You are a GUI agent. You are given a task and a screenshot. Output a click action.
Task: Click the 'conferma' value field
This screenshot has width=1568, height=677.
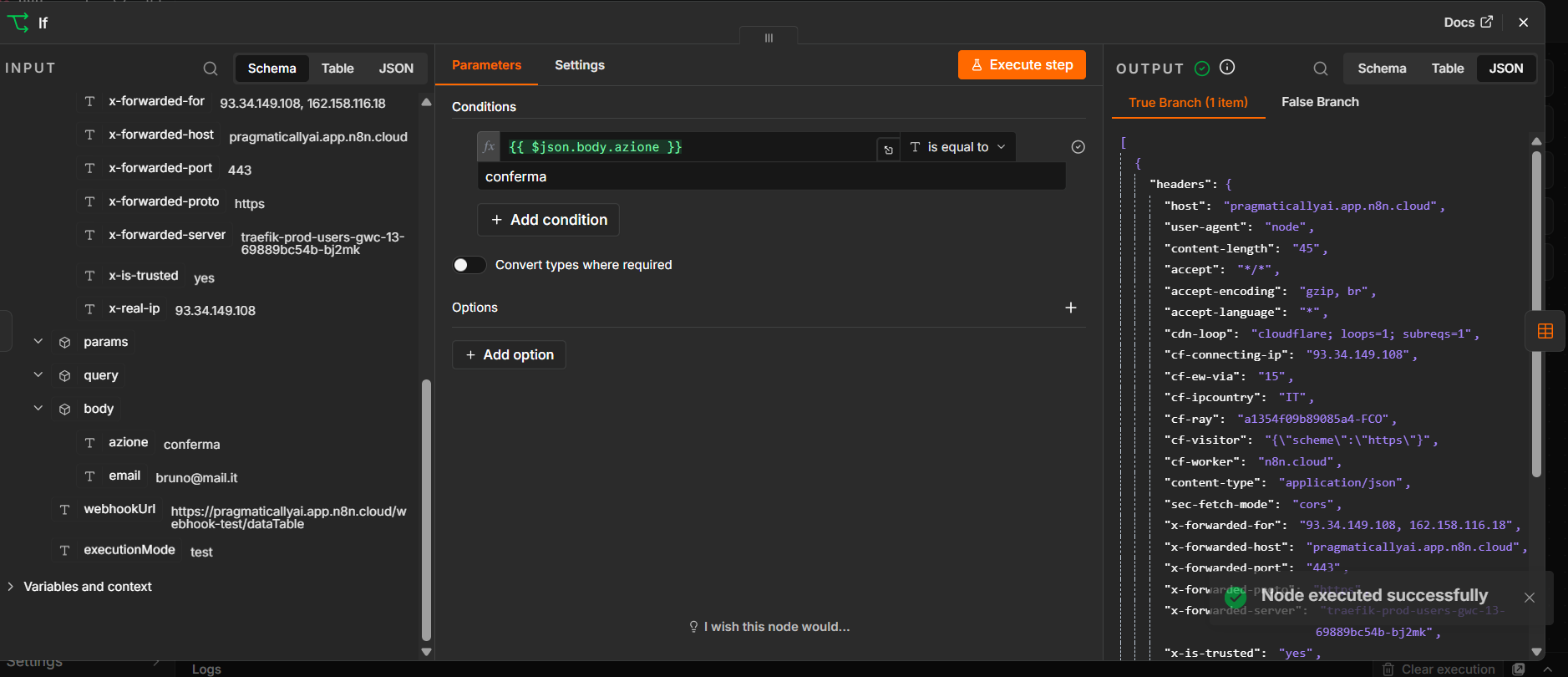coord(771,176)
